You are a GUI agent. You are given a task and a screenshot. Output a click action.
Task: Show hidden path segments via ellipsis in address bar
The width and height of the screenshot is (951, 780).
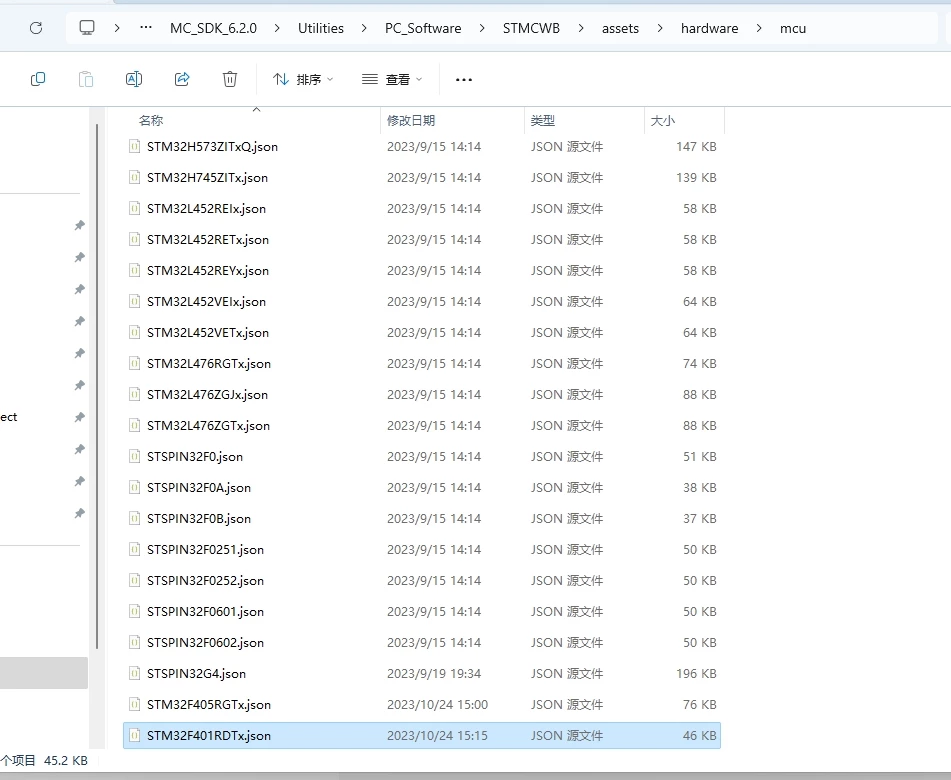[x=146, y=28]
